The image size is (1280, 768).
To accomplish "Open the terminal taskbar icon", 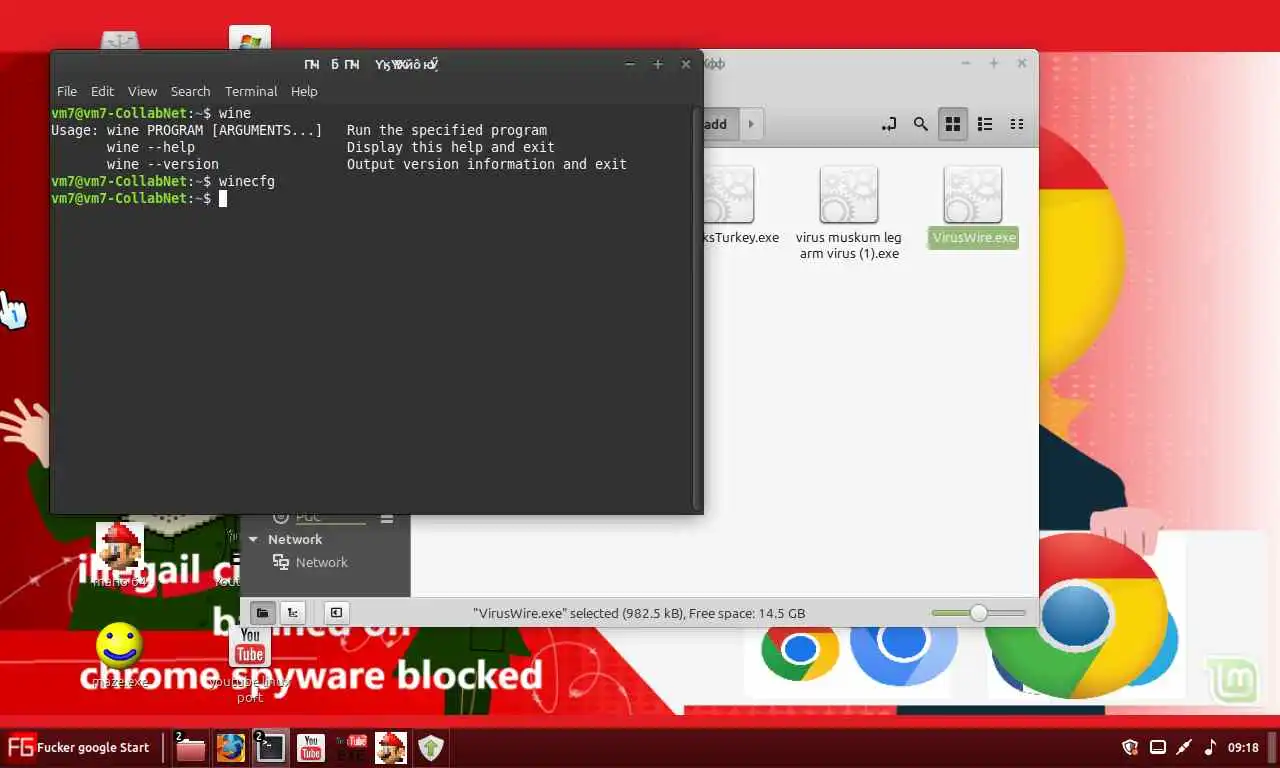I will pos(270,747).
